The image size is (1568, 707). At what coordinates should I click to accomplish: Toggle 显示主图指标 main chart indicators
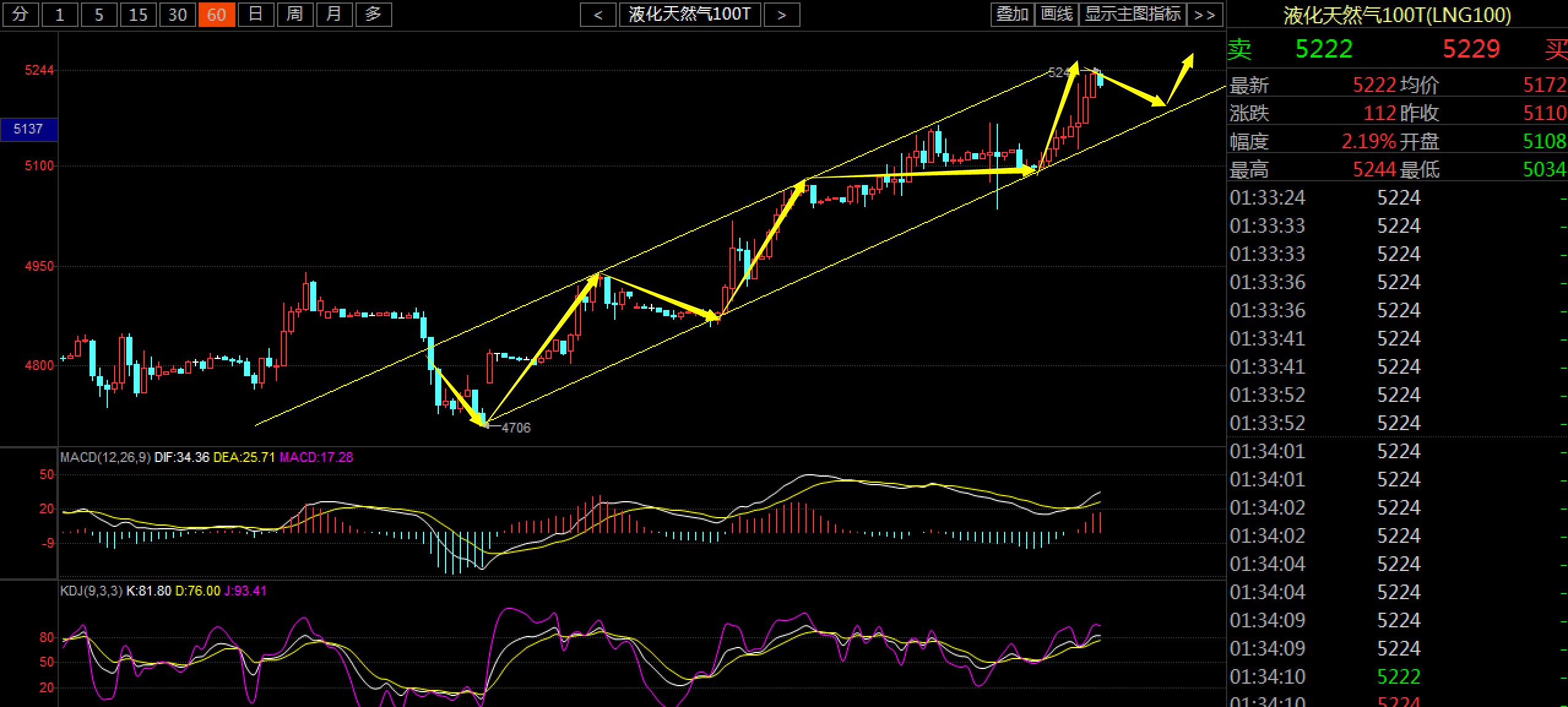(1132, 15)
